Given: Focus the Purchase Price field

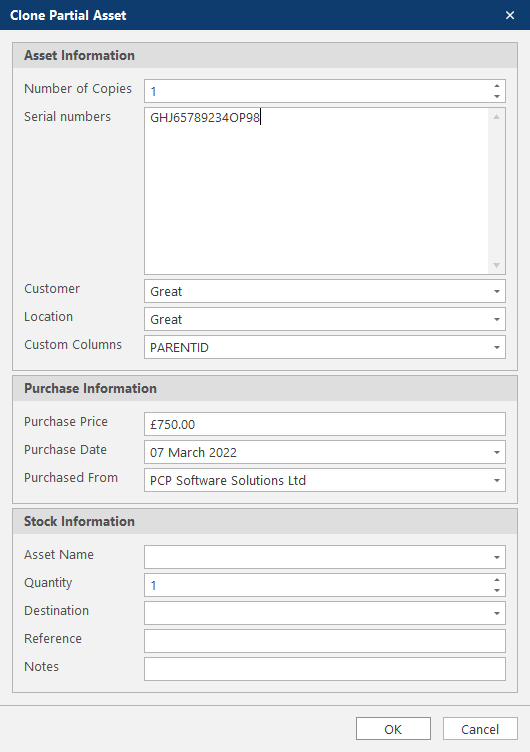Looking at the screenshot, I should pyautogui.click(x=325, y=424).
